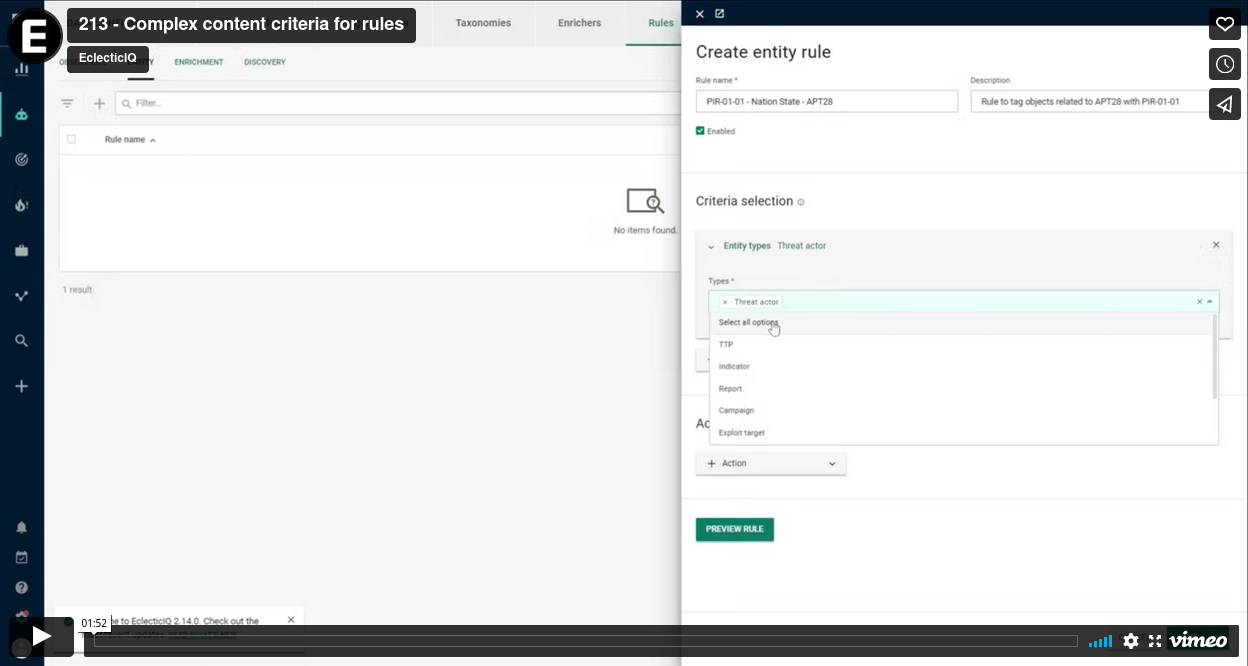The height and width of the screenshot is (666, 1248).
Task: Click the plus icon in the sidebar
Action: point(22,385)
